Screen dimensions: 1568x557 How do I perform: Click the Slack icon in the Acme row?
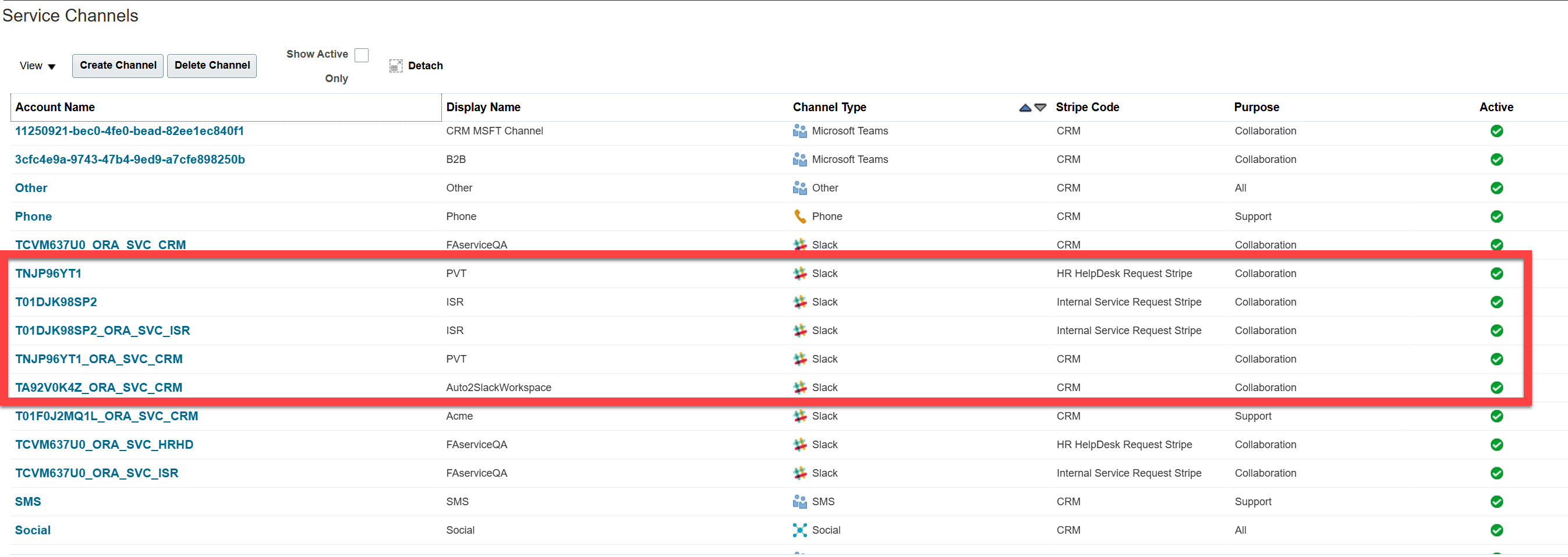click(799, 416)
